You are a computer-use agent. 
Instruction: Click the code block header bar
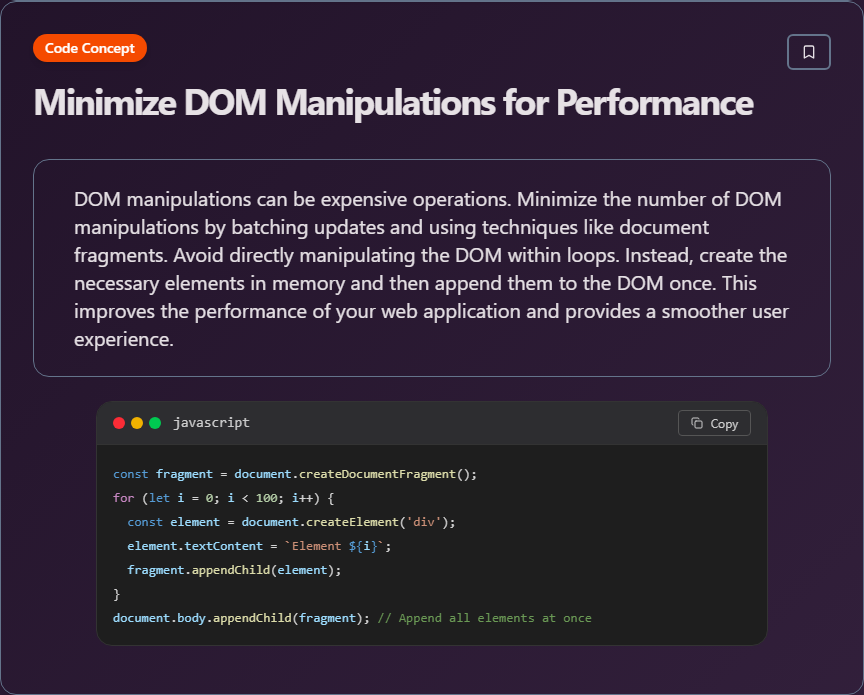pyautogui.click(x=430, y=422)
